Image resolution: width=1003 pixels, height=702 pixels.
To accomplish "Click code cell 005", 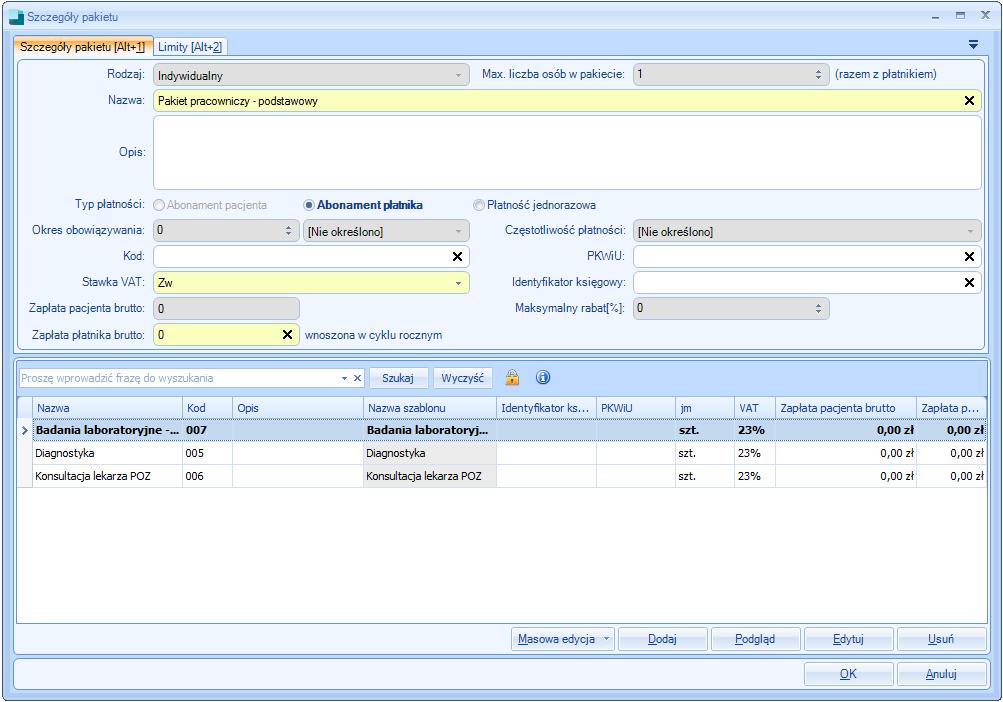I will (207, 453).
